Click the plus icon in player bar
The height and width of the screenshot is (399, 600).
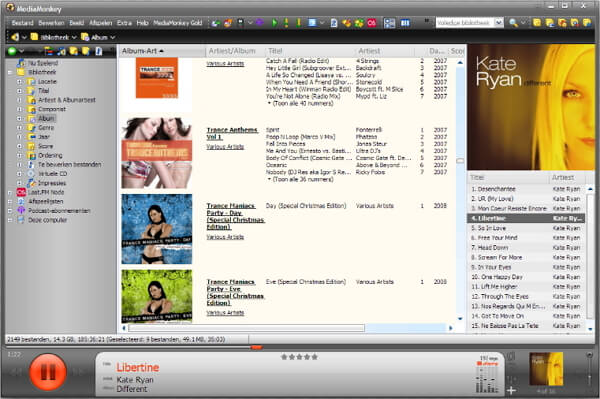(511, 391)
